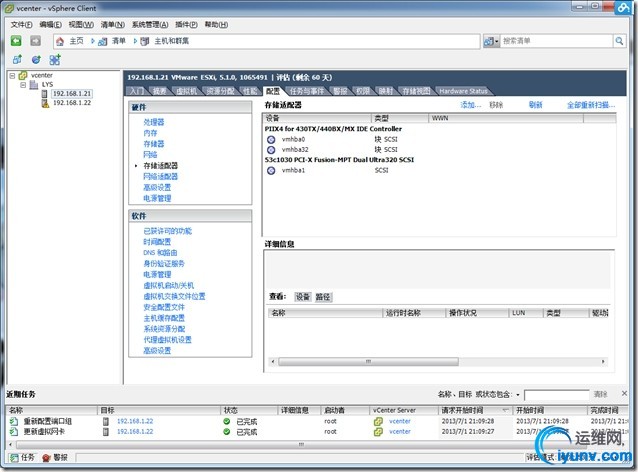The image size is (638, 472).
Task: Click the details table horizontal scrollbar
Action: pos(368,361)
